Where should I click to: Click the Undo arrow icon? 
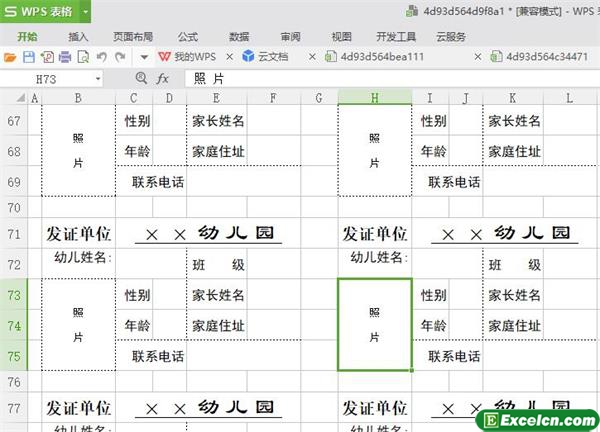[x=101, y=57]
